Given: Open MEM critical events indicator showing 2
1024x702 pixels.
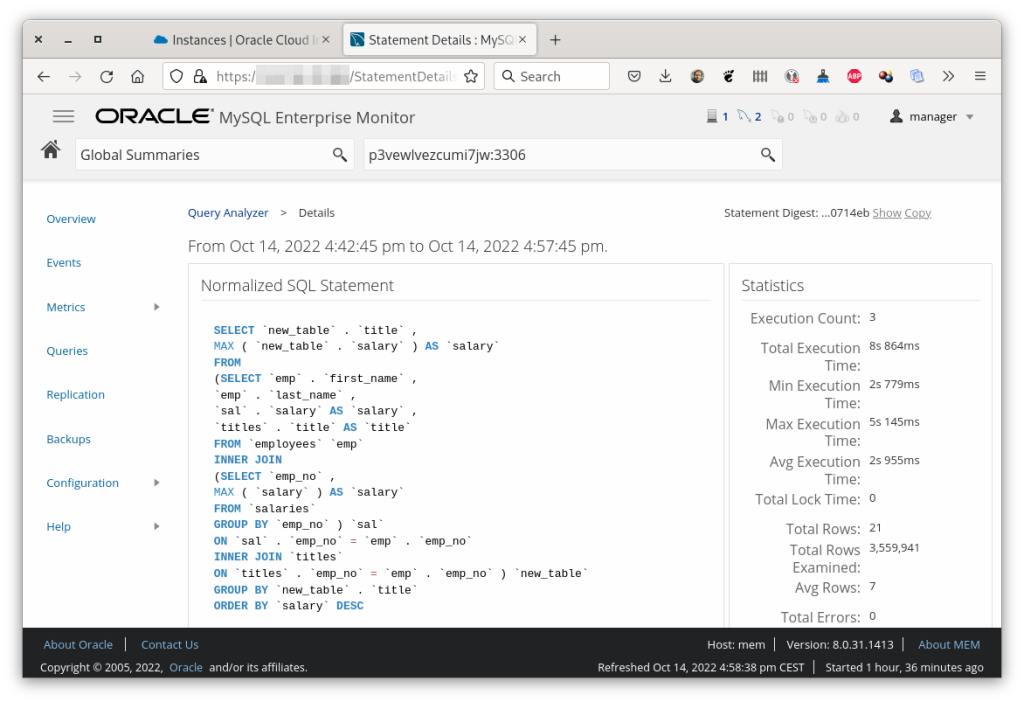Looking at the screenshot, I should tap(746, 116).
